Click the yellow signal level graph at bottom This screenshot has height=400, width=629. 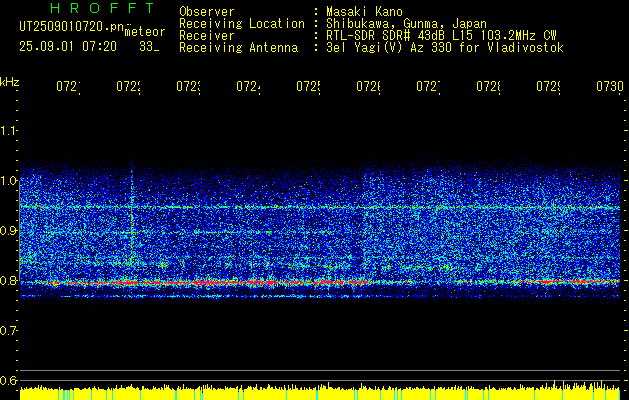(320, 391)
